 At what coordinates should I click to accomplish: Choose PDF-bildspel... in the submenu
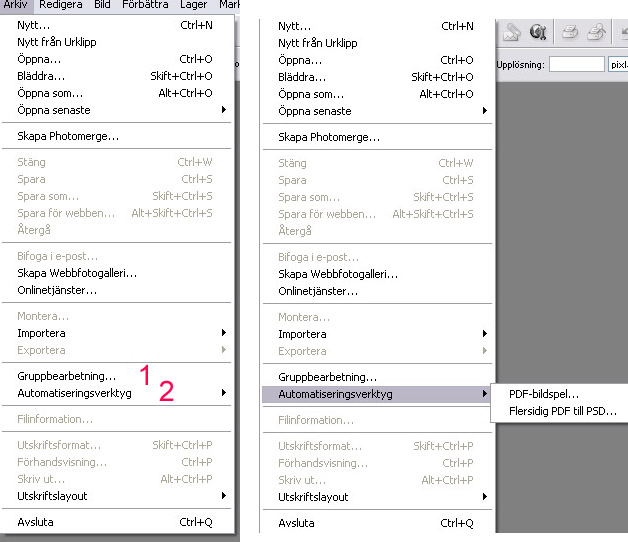(560, 394)
